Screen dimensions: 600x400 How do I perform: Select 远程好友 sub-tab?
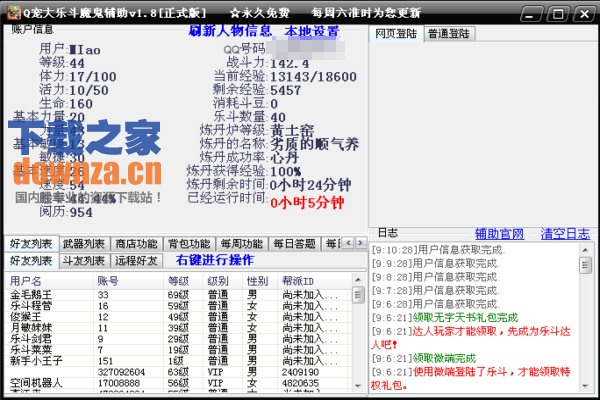click(136, 261)
